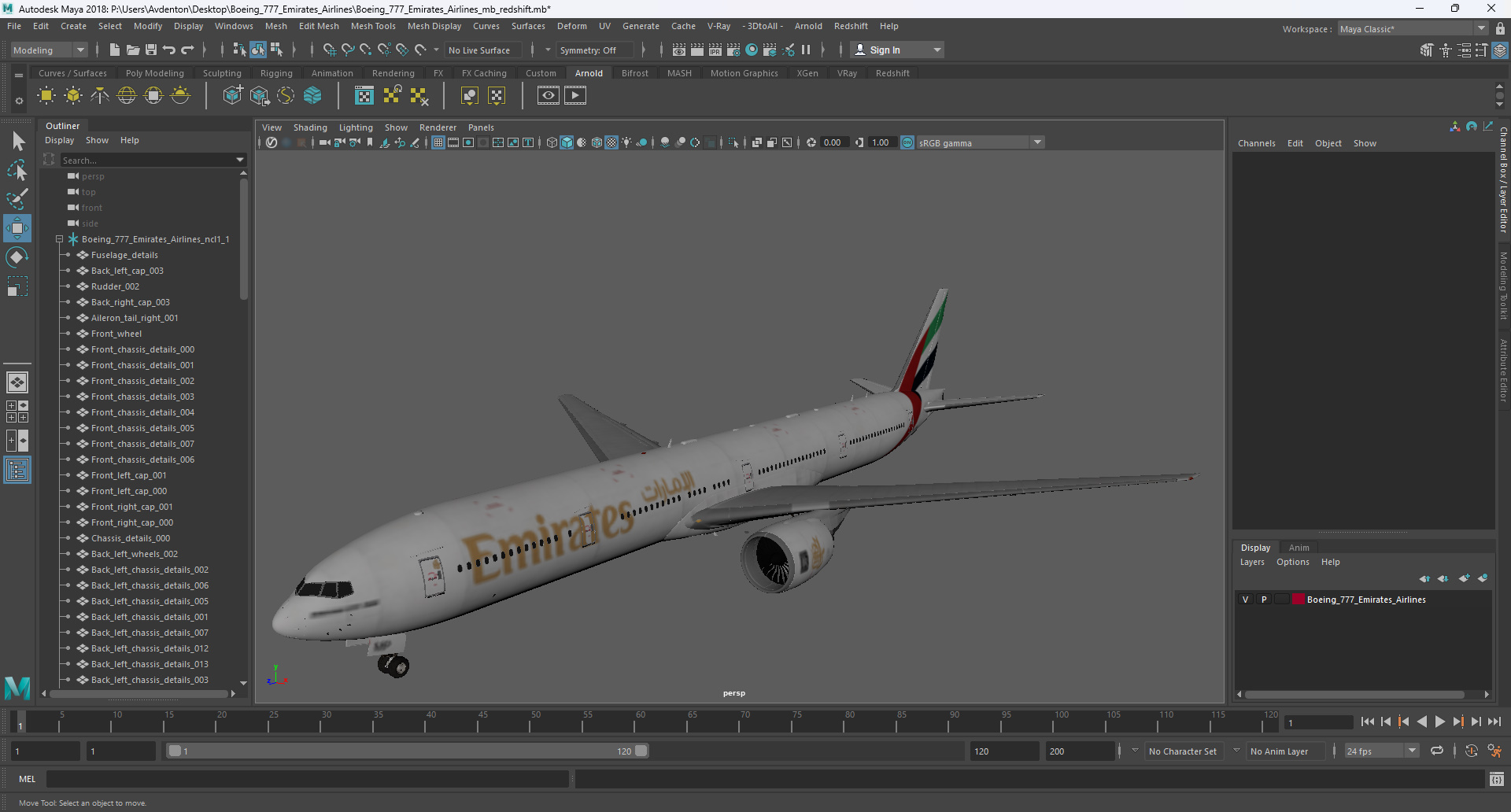Select the Arnold Area Light shelf icon
The image size is (1511, 812).
tap(46, 96)
